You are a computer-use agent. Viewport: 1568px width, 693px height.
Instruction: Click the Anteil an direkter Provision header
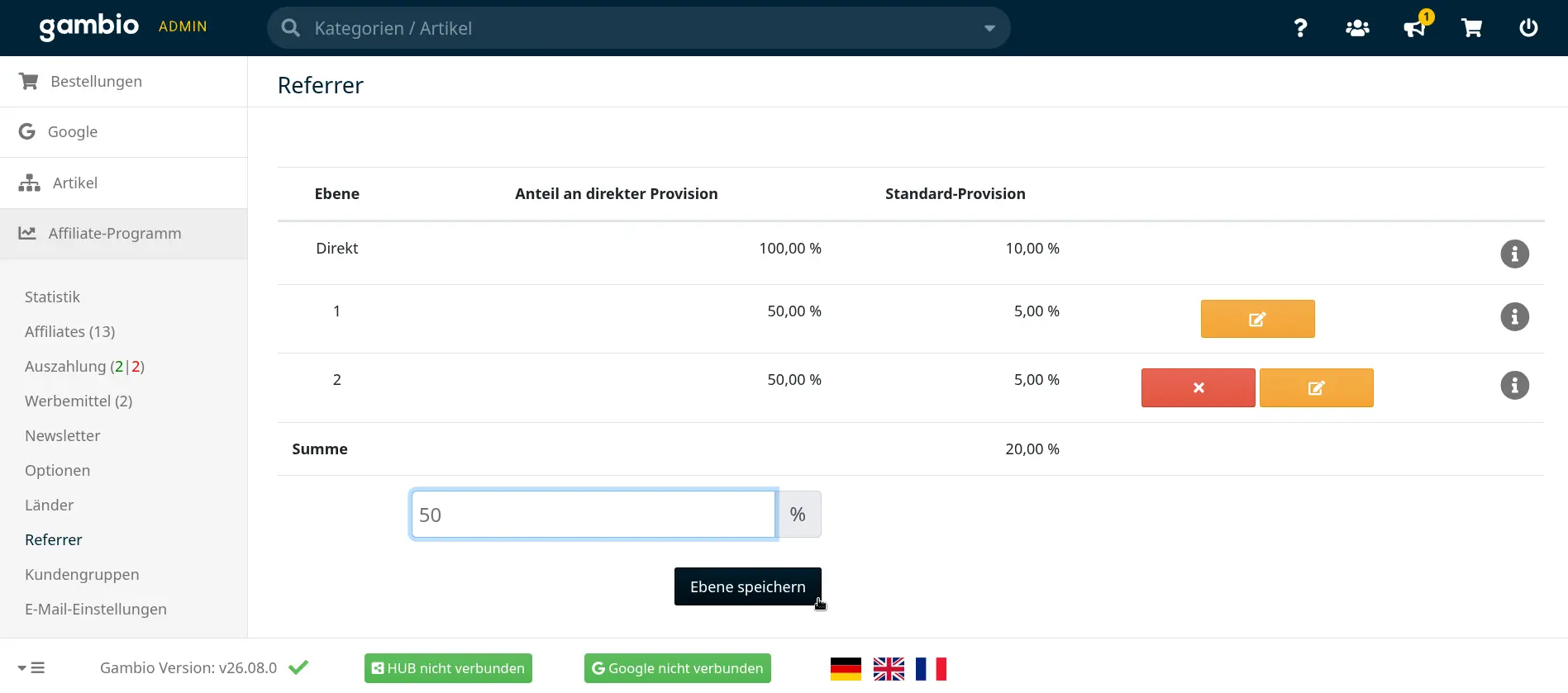click(x=617, y=194)
